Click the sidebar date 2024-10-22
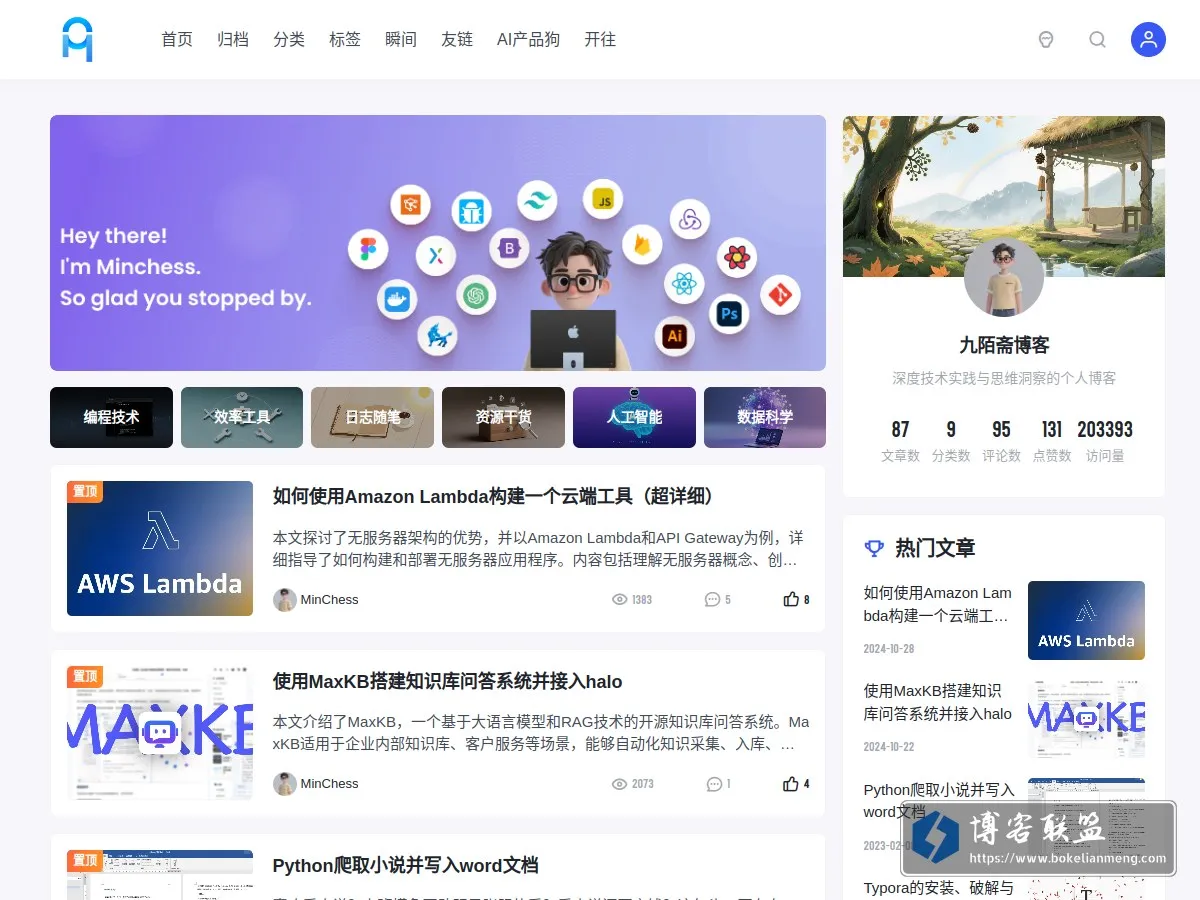1200x900 pixels. 889,746
